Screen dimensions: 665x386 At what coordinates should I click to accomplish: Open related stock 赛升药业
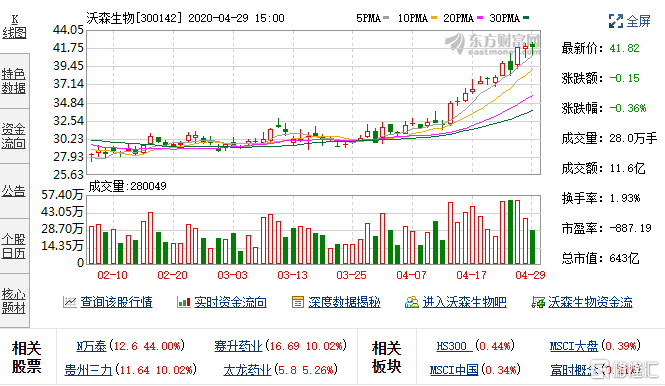click(x=238, y=346)
